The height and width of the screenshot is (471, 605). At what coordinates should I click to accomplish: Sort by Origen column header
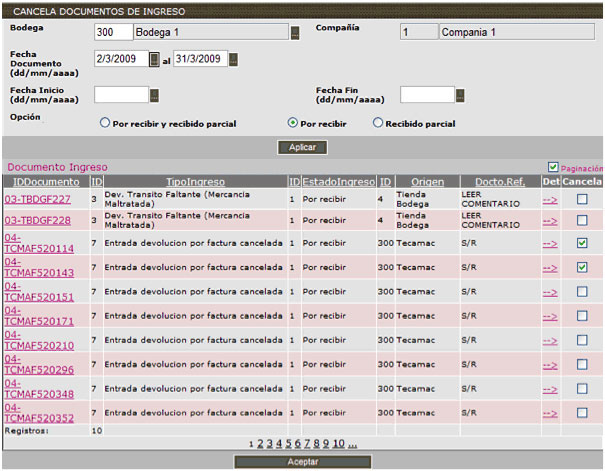pos(427,182)
